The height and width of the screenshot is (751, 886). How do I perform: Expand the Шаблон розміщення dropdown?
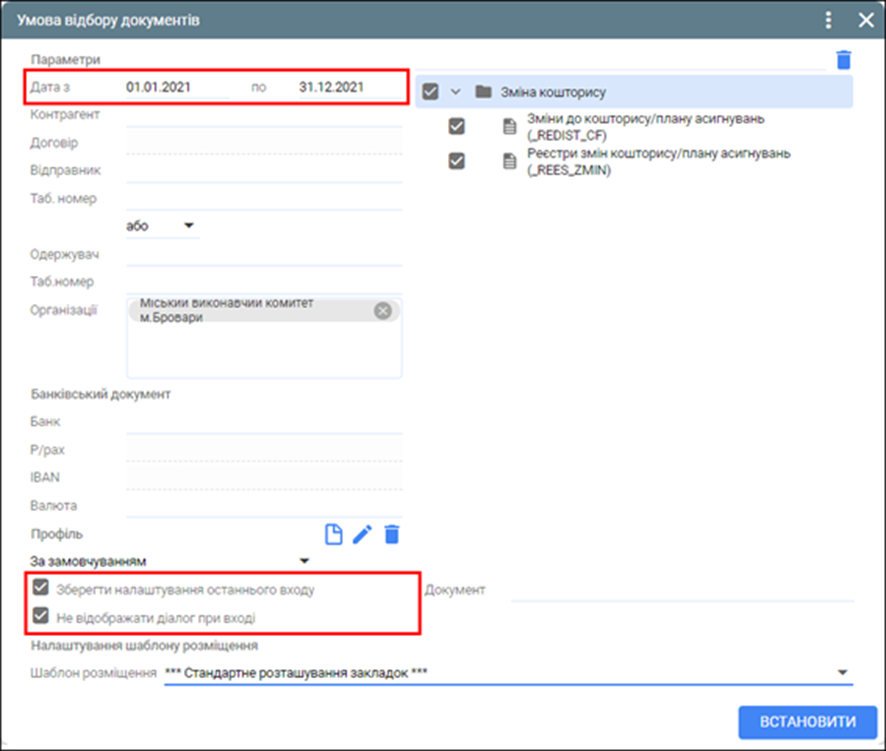[x=842, y=673]
